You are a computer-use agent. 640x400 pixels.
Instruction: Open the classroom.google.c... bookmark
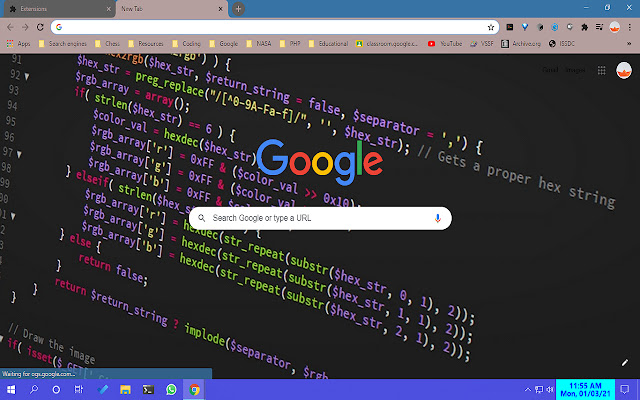[x=387, y=44]
